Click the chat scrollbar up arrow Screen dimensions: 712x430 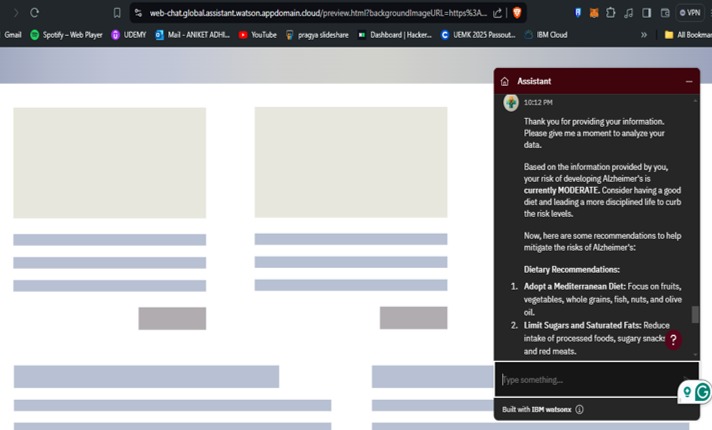pos(695,100)
